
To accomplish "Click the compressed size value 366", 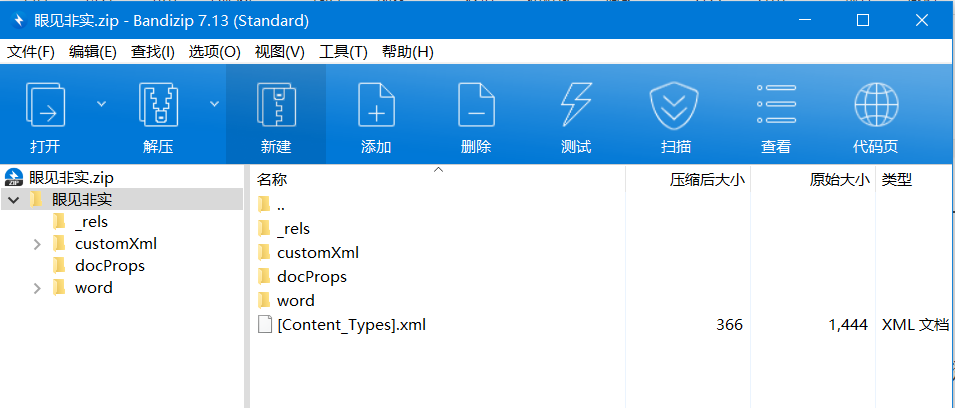I will coord(730,325).
